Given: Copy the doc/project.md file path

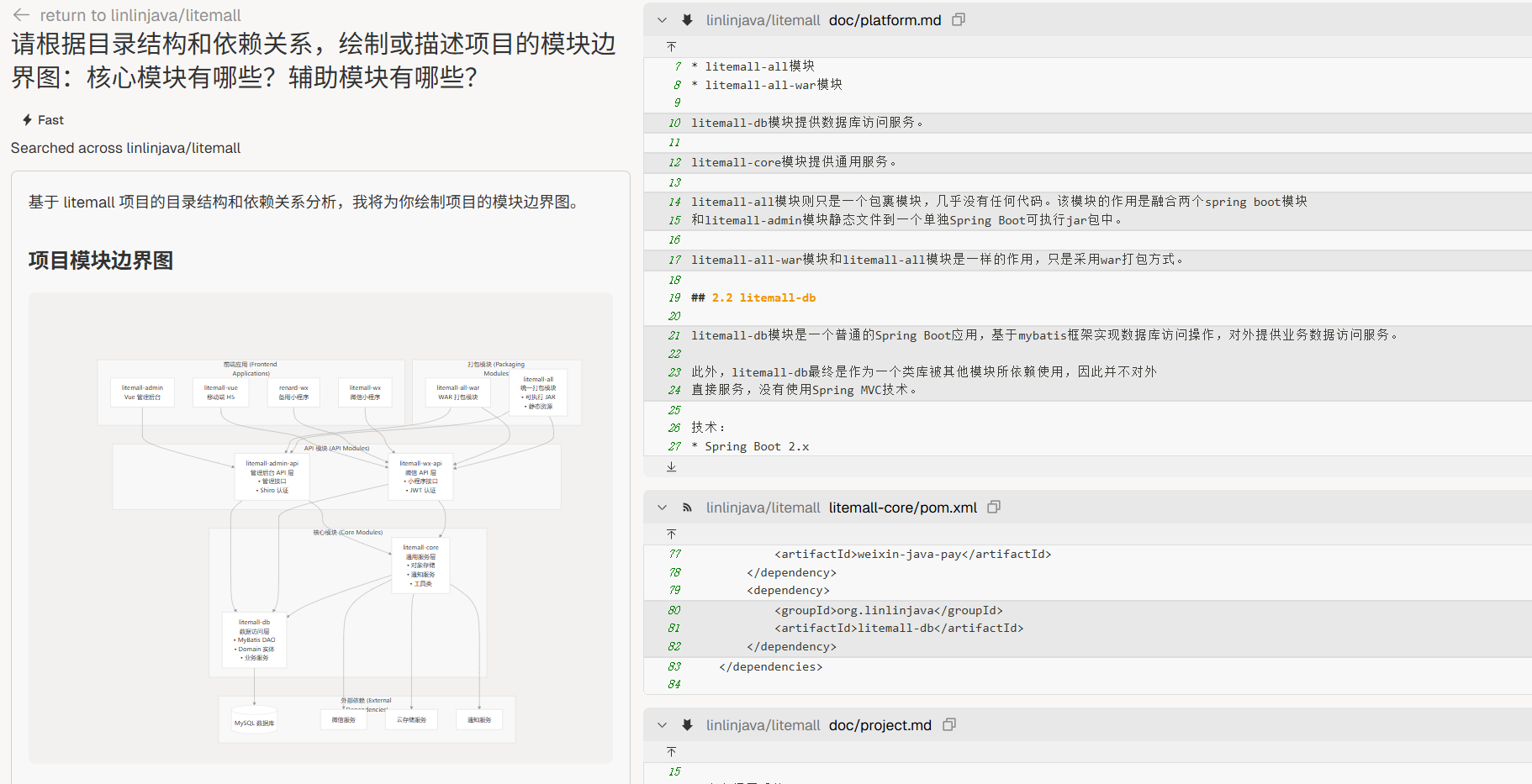Looking at the screenshot, I should pyautogui.click(x=949, y=724).
